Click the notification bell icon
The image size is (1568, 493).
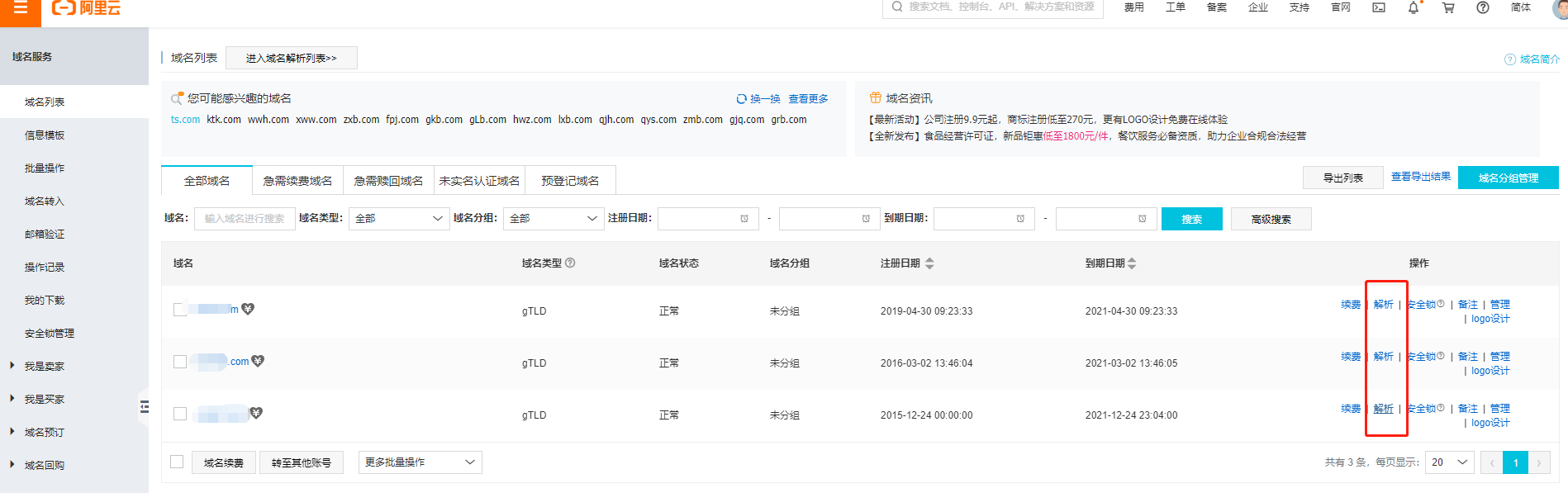1413,7
